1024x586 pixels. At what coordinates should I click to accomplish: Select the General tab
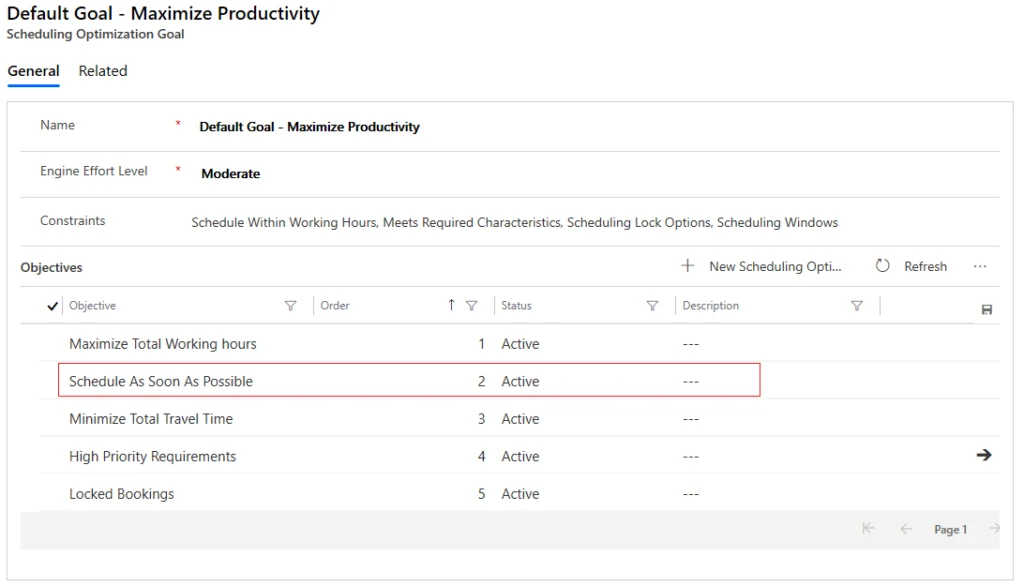(x=33, y=71)
